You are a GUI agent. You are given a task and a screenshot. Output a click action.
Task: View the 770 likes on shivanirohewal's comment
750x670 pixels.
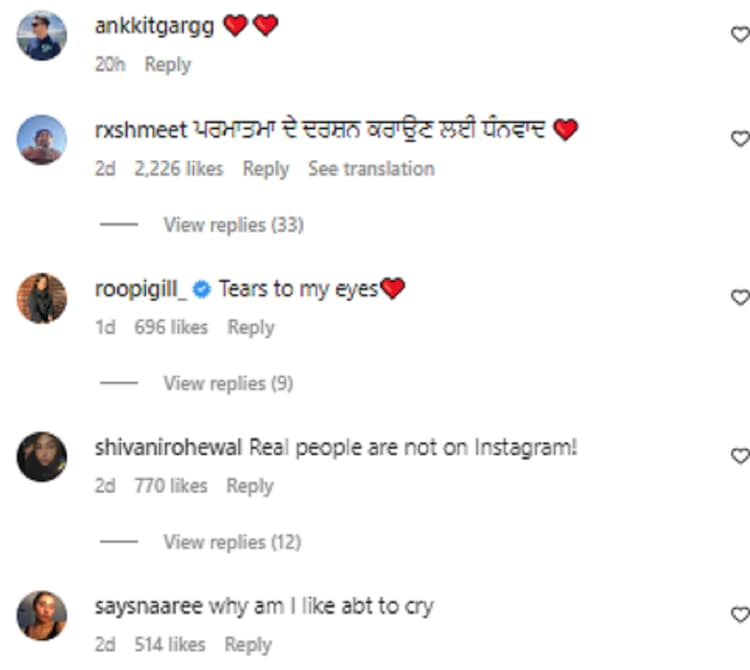170,486
